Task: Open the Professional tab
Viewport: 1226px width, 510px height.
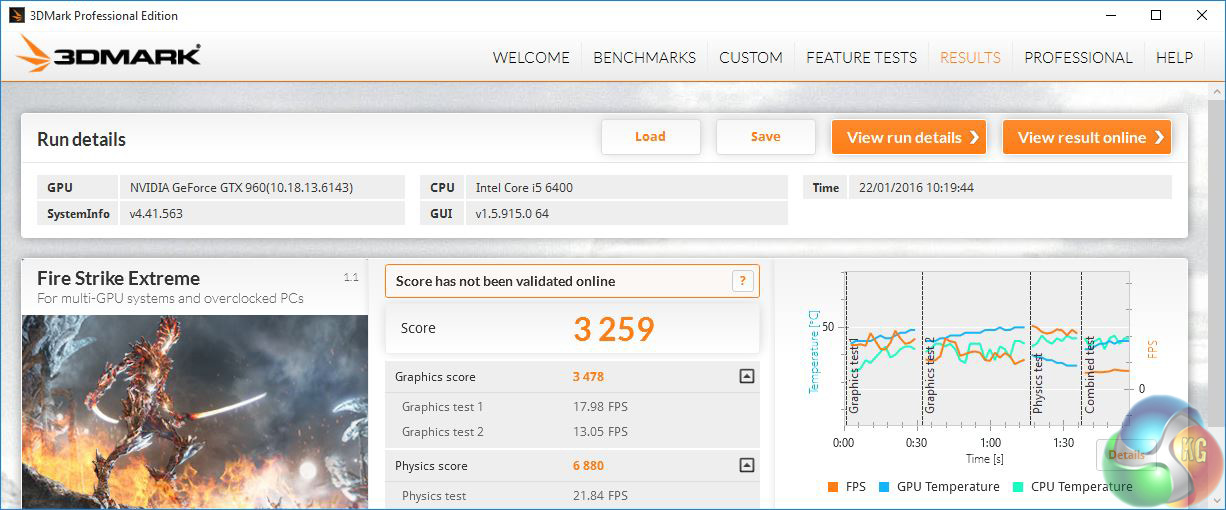Action: (x=1078, y=57)
